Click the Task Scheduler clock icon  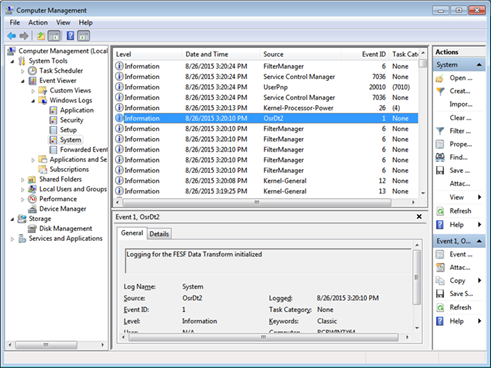[32, 71]
